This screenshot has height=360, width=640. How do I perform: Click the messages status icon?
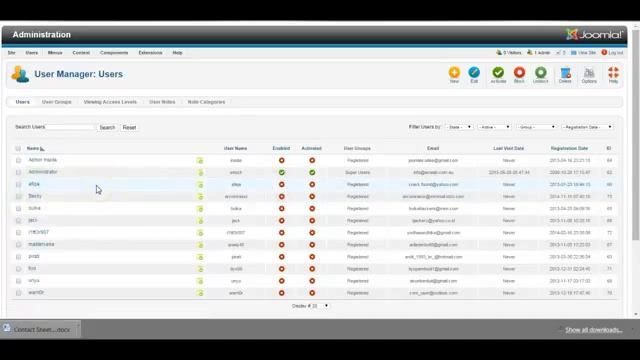[x=558, y=53]
